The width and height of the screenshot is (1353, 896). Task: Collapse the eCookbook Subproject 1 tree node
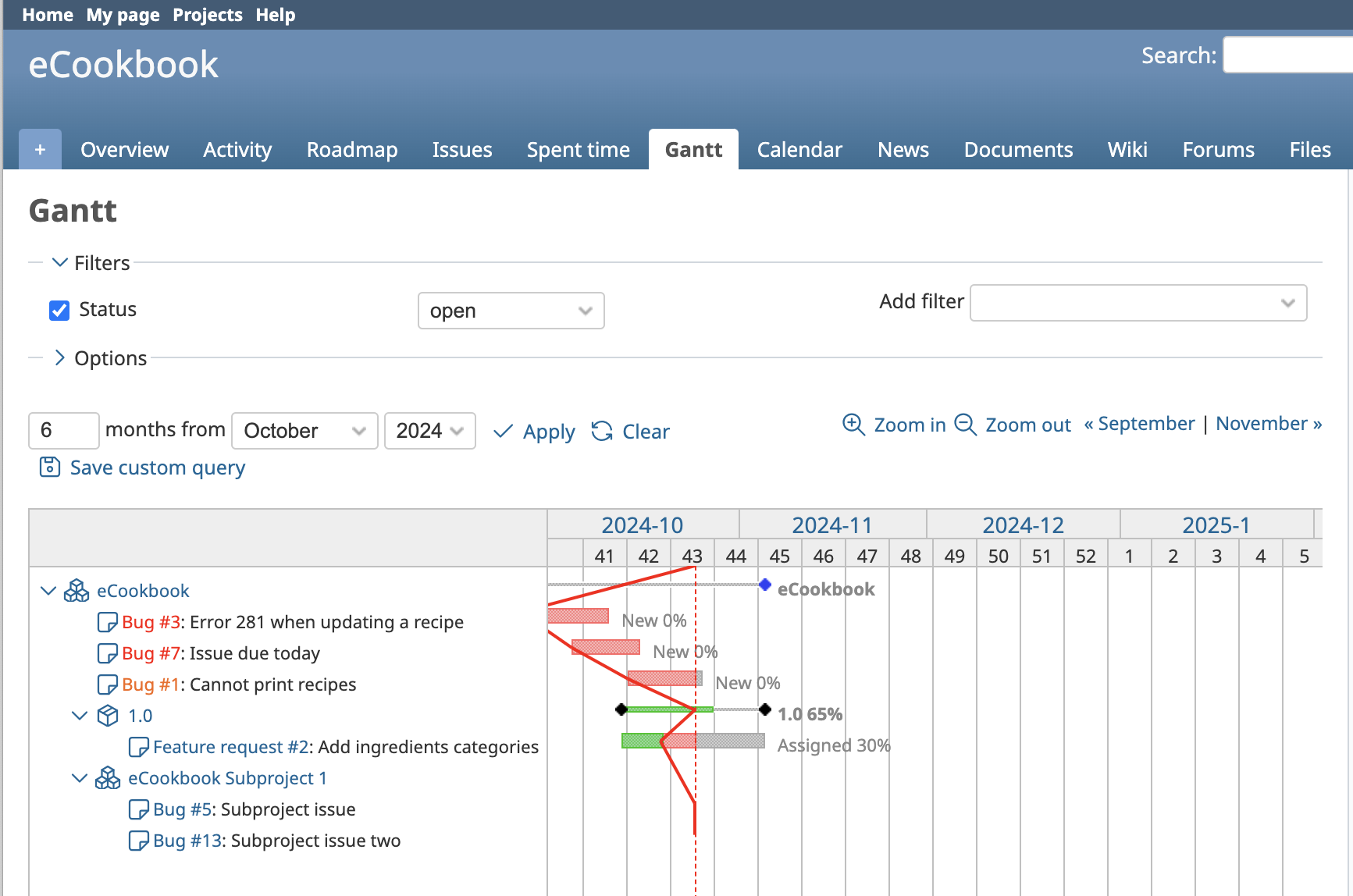pos(79,777)
